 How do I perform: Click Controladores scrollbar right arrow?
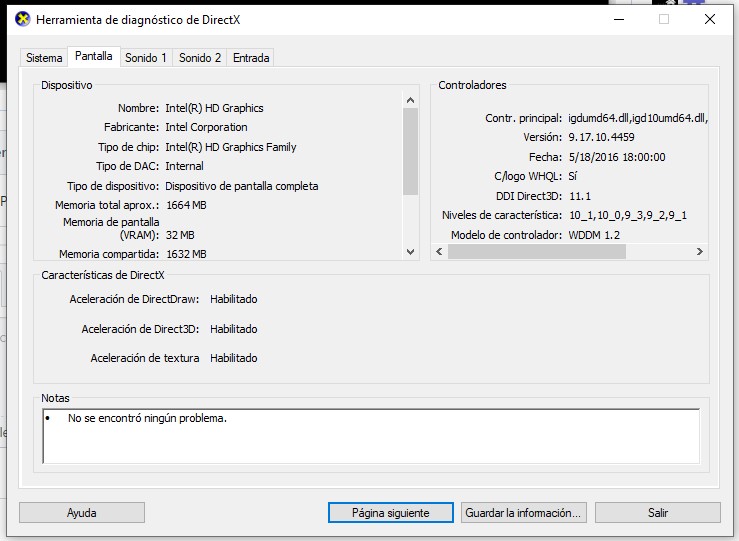pyautogui.click(x=700, y=252)
